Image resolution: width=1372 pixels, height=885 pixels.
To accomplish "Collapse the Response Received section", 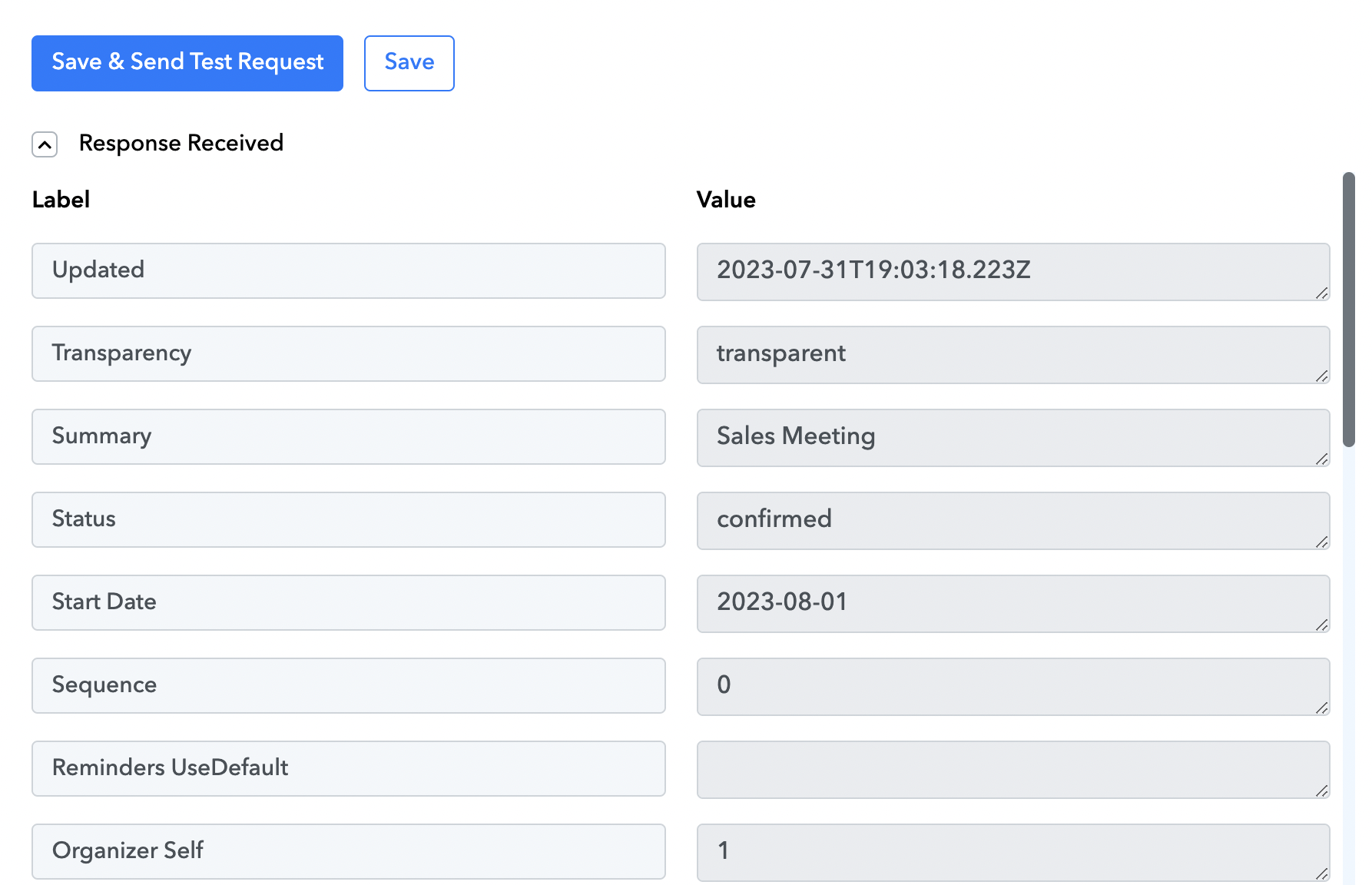I will point(45,144).
